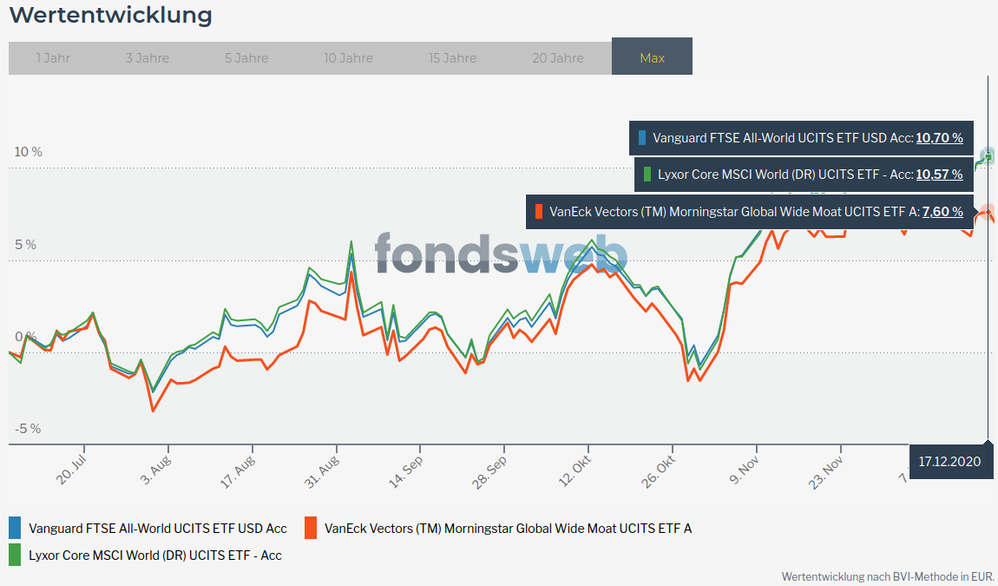Toggle Vanguard FTSE All-World legend entry
998x586 pixels.
(157, 528)
